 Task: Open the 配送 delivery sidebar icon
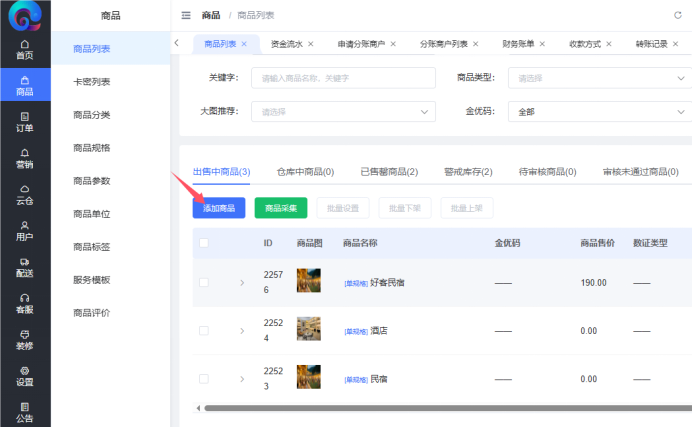pos(24,267)
